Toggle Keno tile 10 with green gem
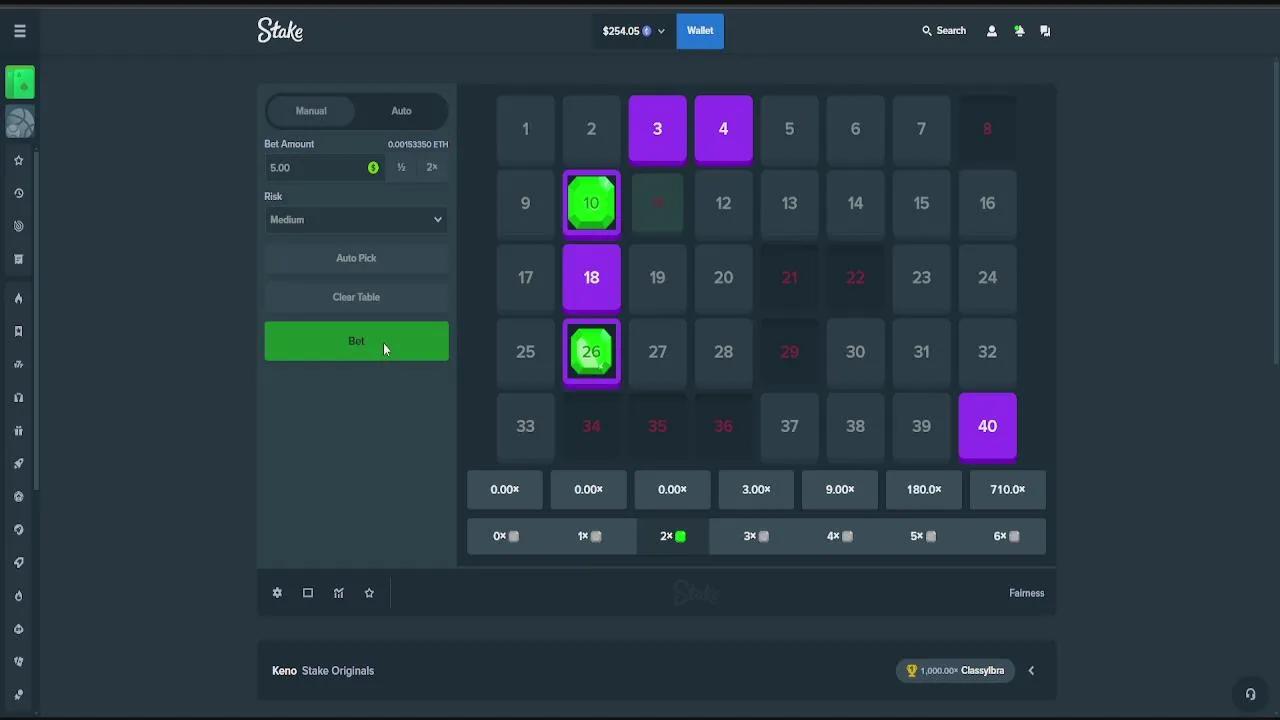 tap(591, 203)
